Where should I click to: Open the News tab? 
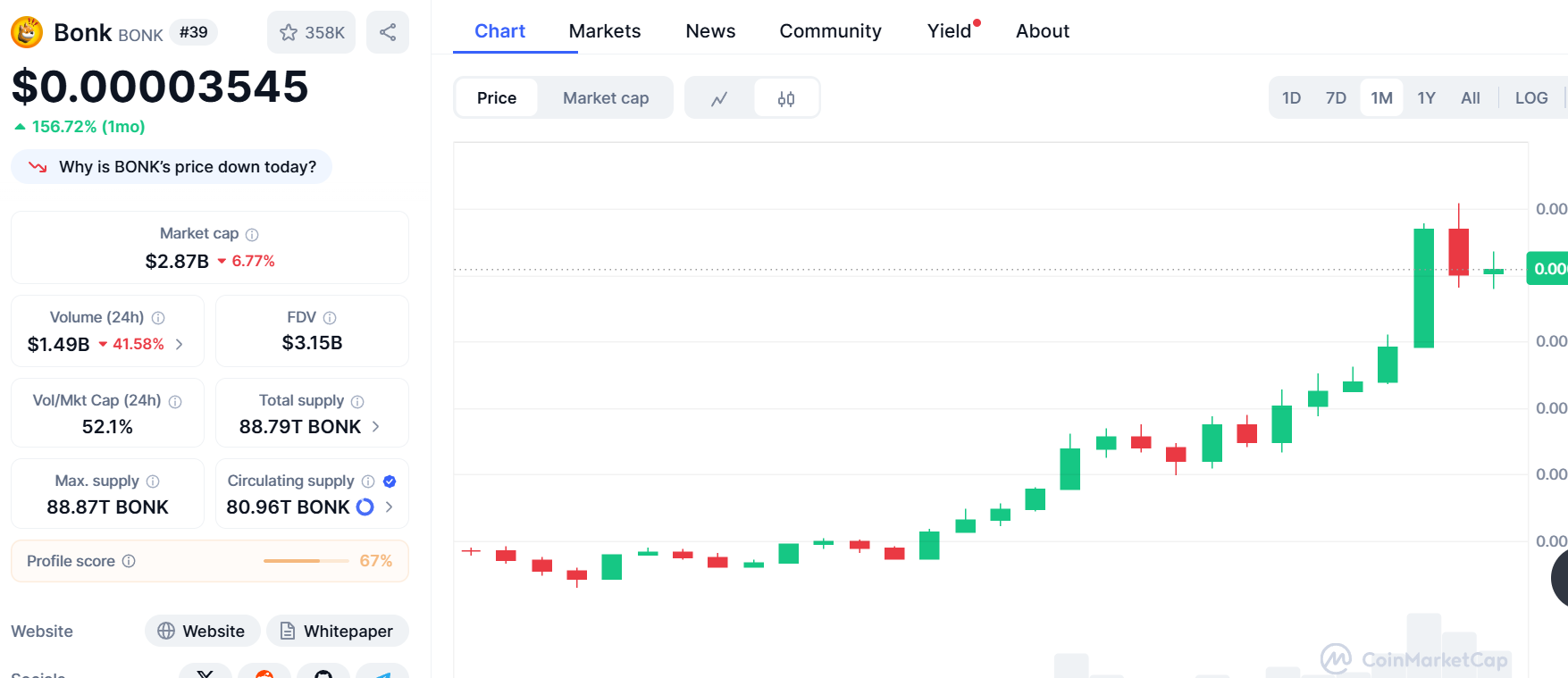pos(710,31)
